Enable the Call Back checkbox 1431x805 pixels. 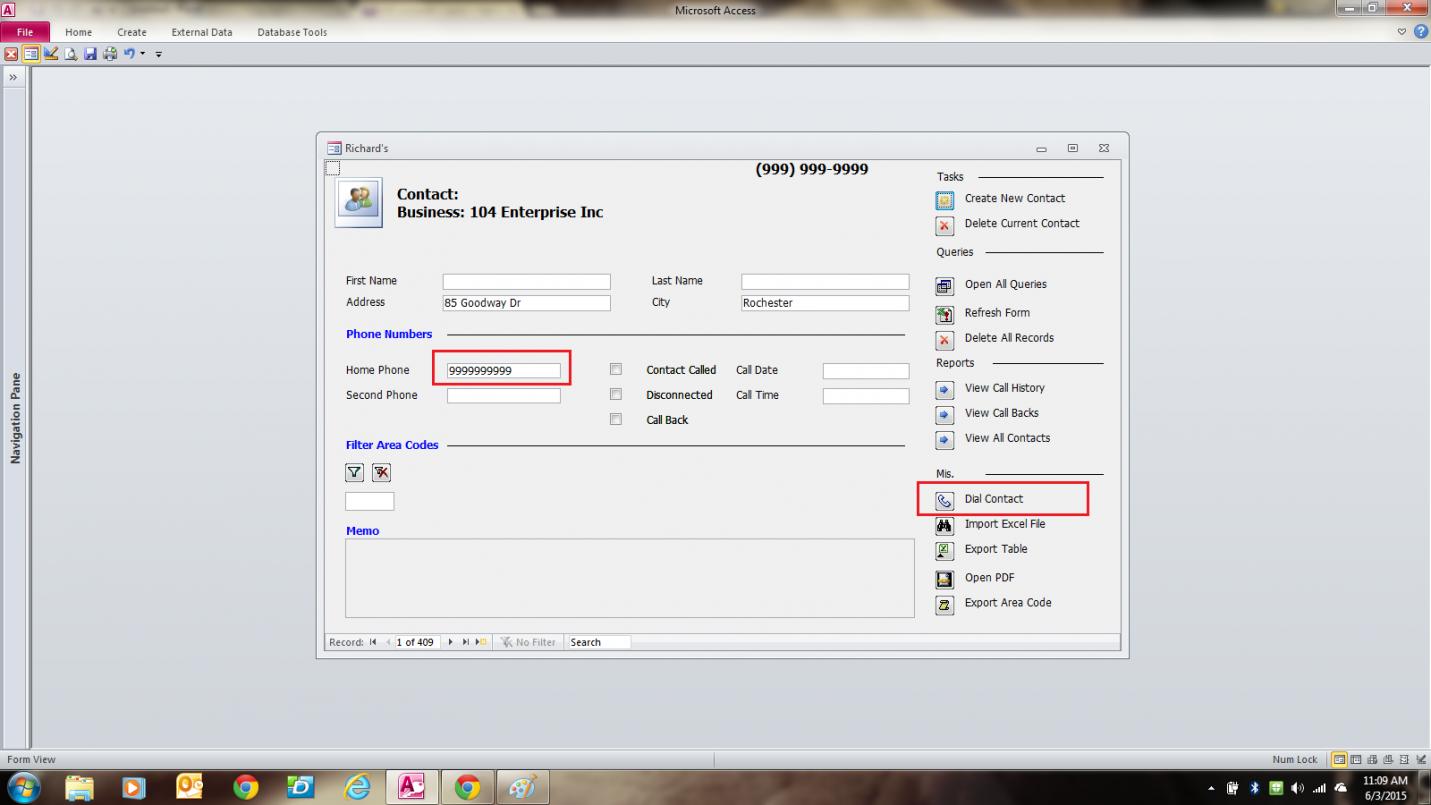point(616,419)
